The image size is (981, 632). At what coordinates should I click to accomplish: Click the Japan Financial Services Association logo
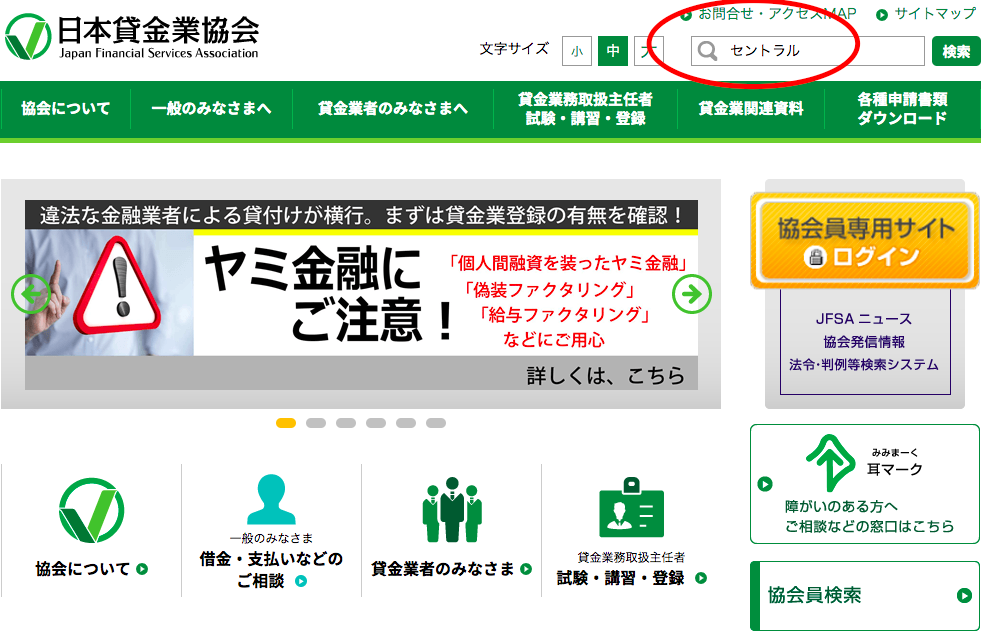tap(132, 37)
